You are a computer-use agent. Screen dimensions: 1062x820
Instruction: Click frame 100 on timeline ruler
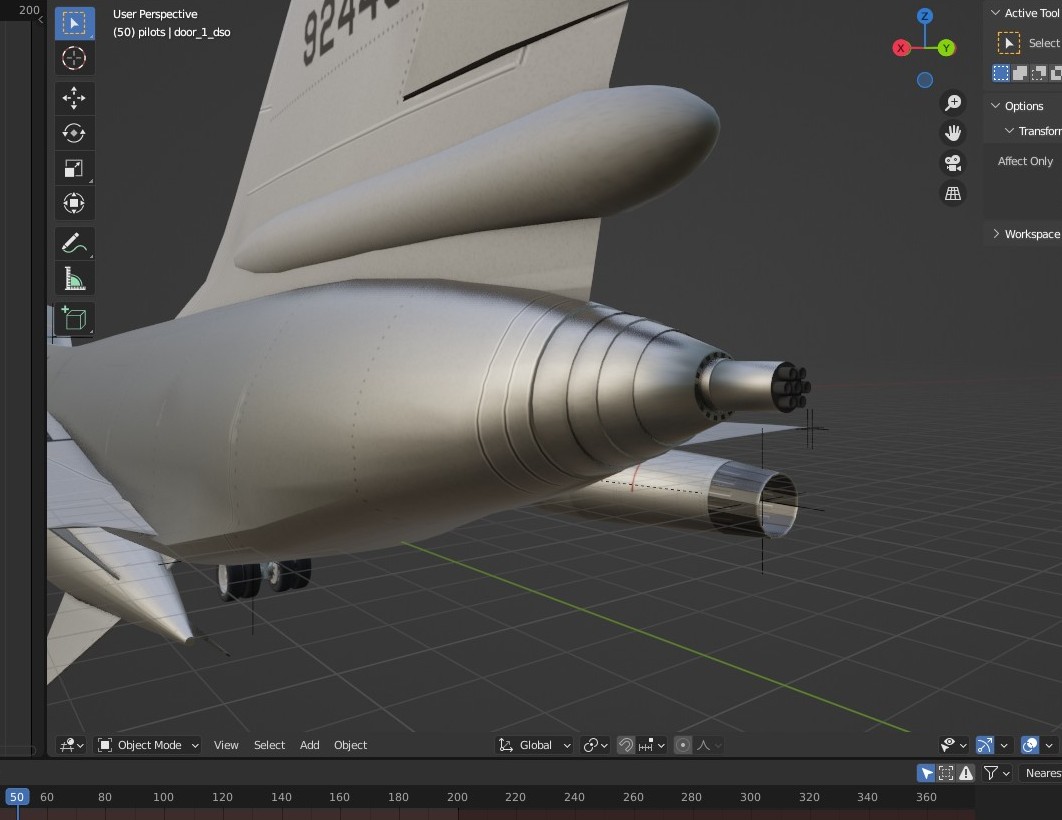[163, 797]
